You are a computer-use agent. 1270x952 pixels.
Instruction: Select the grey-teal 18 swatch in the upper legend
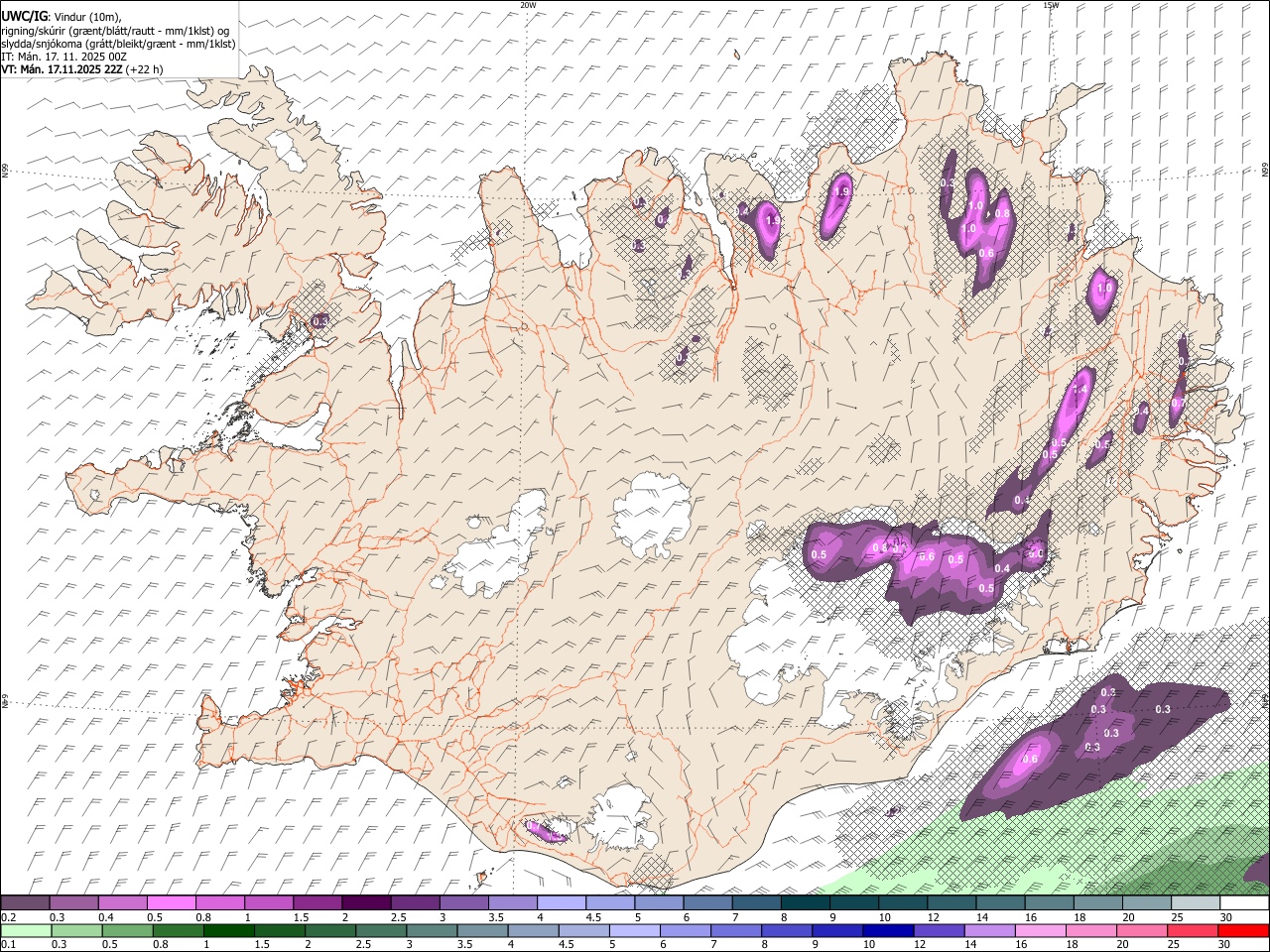click(x=1098, y=903)
